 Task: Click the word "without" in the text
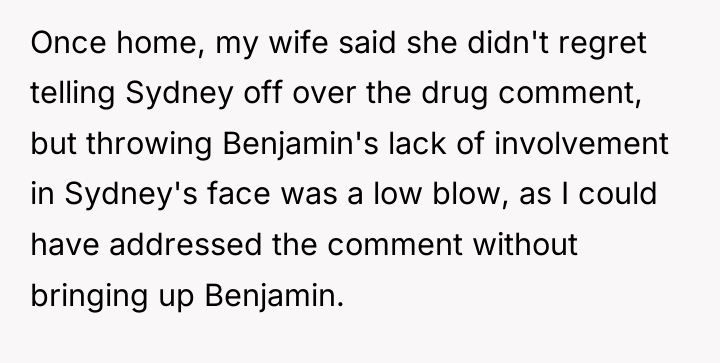(x=525, y=244)
